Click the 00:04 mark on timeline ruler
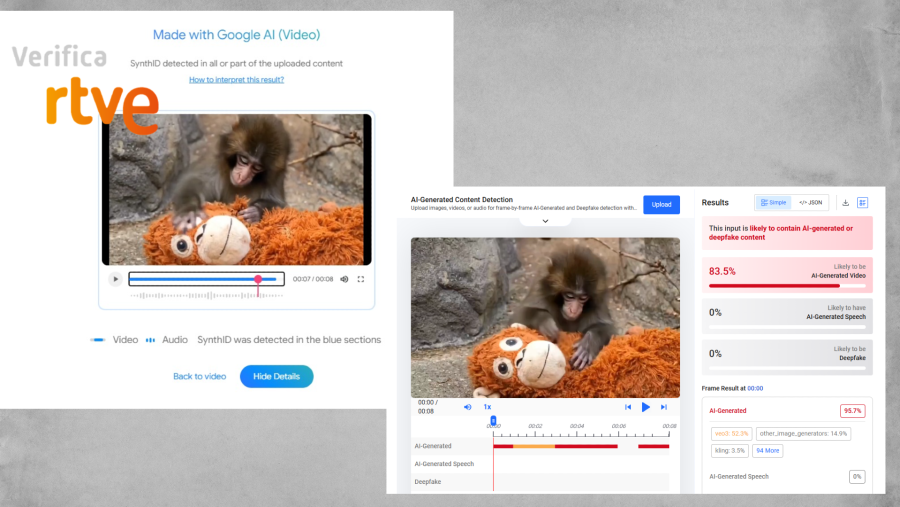The width and height of the screenshot is (900, 507). [577, 426]
